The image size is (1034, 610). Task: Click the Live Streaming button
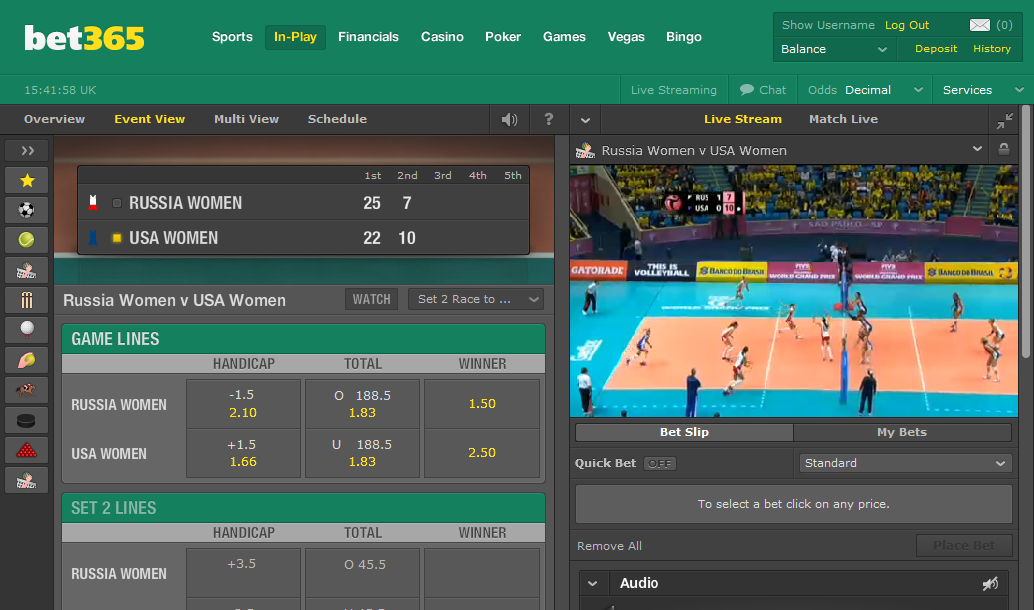673,90
